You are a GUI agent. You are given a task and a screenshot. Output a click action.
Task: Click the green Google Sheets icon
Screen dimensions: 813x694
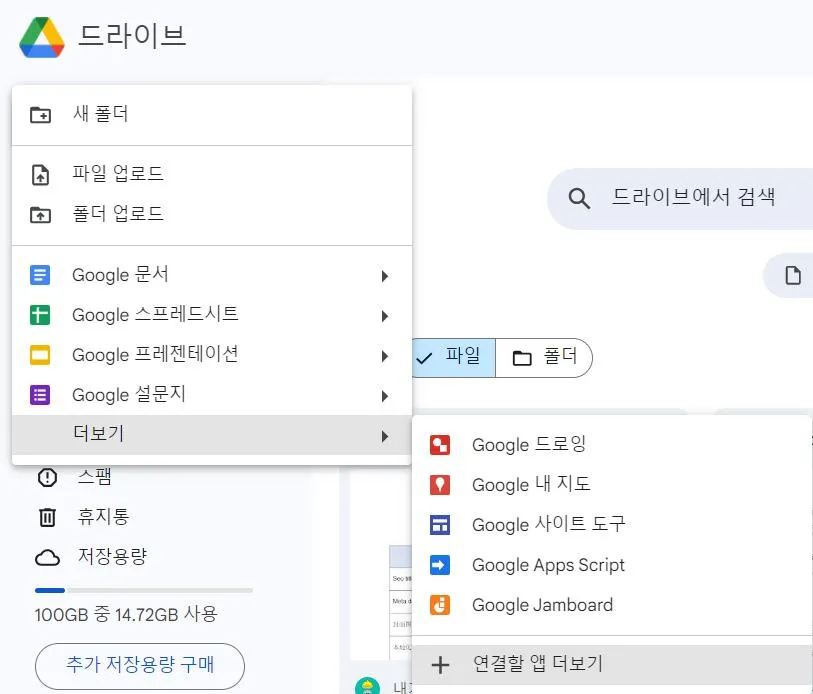(x=40, y=315)
